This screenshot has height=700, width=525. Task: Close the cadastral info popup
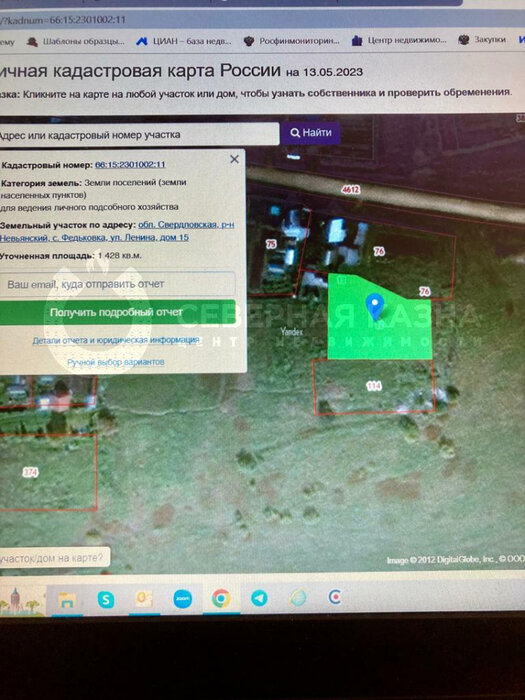pos(234,159)
